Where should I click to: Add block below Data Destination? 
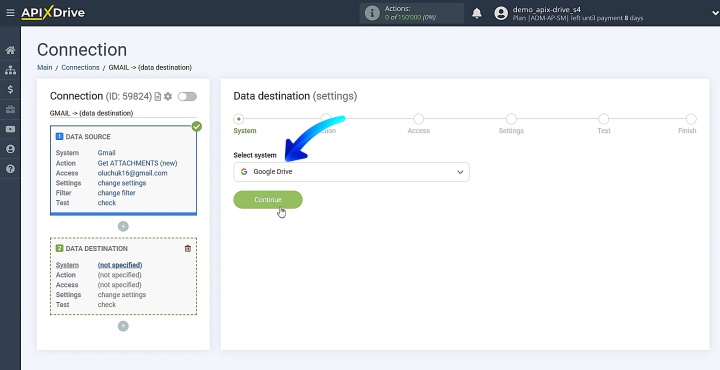coord(123,326)
